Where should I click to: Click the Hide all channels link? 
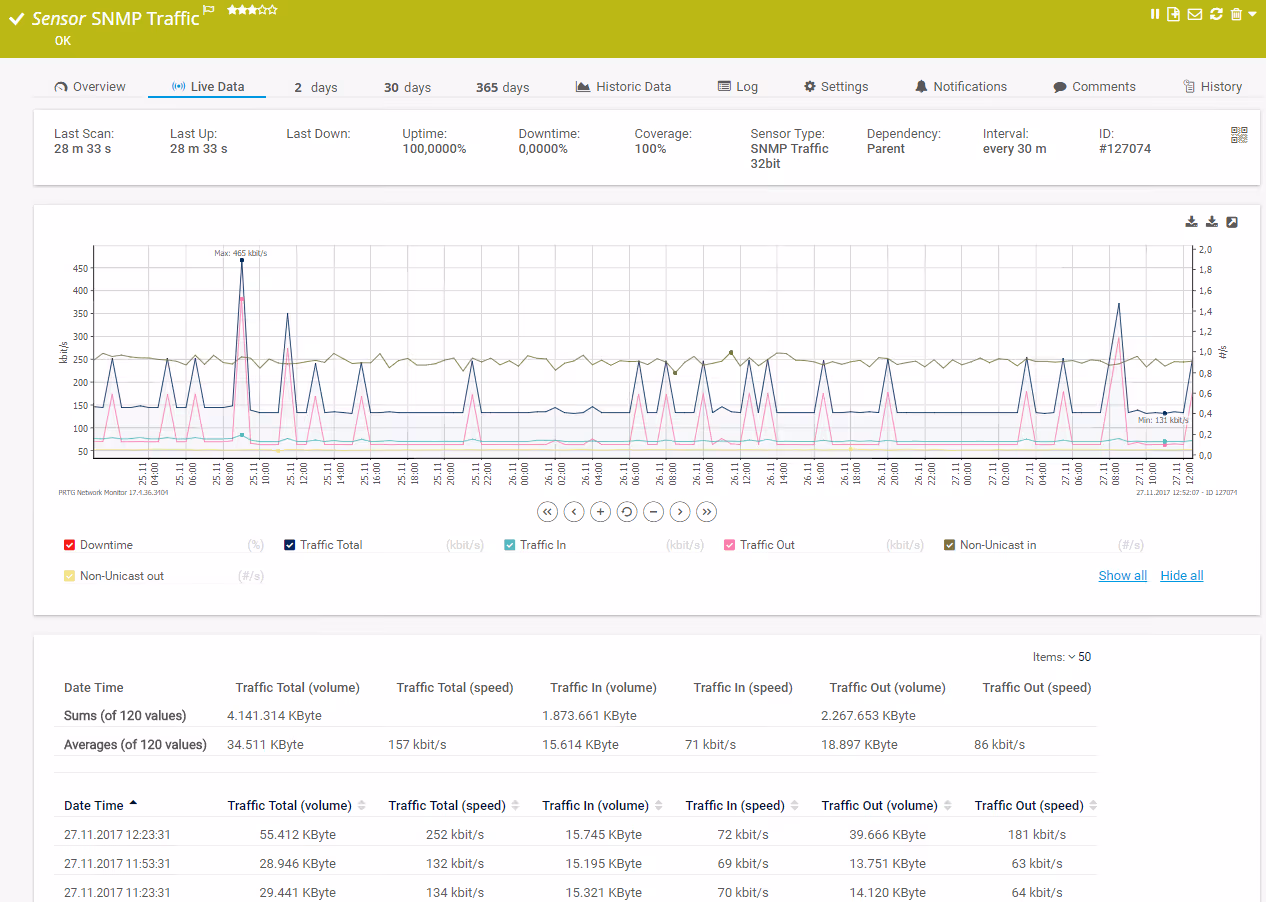(x=1181, y=575)
